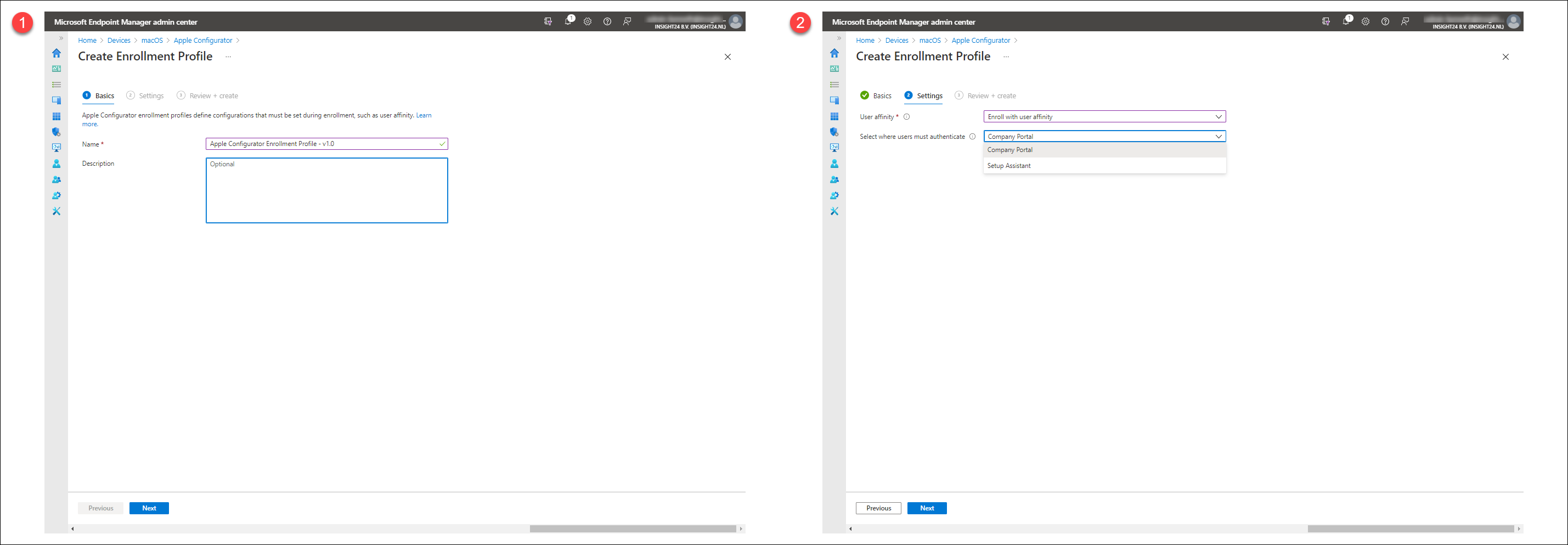Image resolution: width=1568 pixels, height=545 pixels.
Task: Open Troubleshooting tools icon in left screenshot sidebar
Action: (x=57, y=211)
